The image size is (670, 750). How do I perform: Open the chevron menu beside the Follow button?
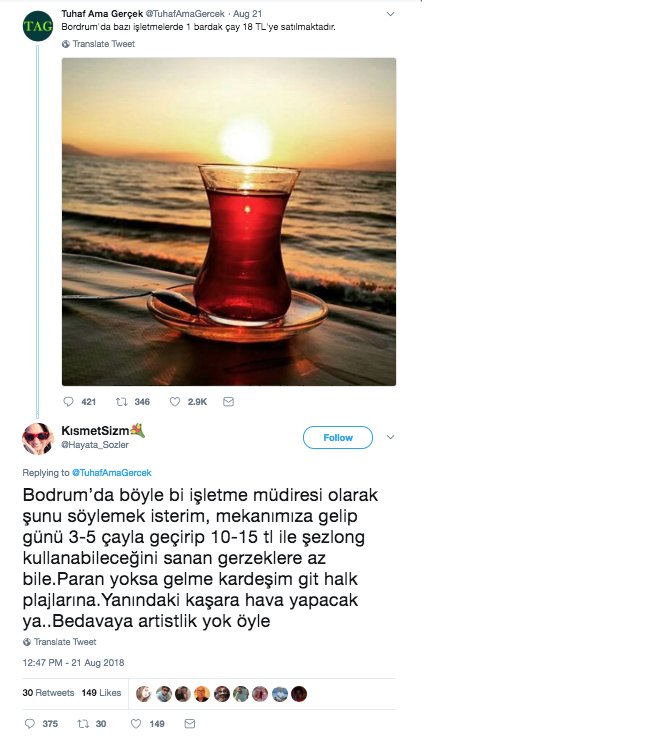pos(390,437)
